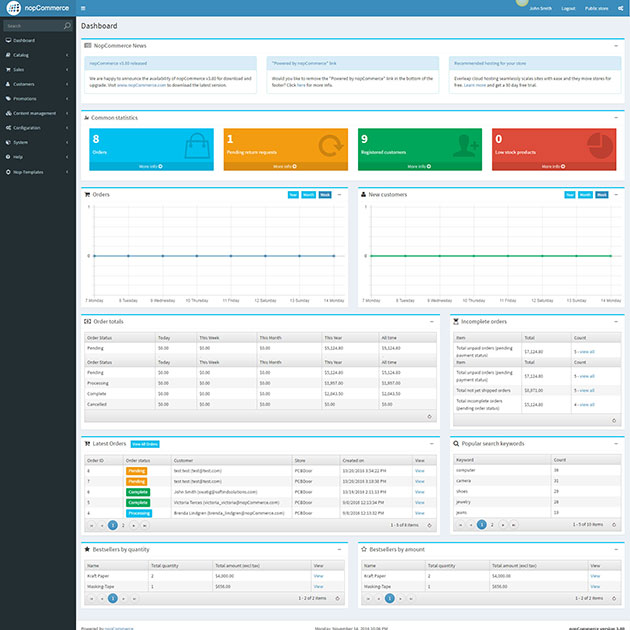Viewport: 630px width, 630px height.
Task: Collapse the Incomplete orders panel
Action: [616, 321]
